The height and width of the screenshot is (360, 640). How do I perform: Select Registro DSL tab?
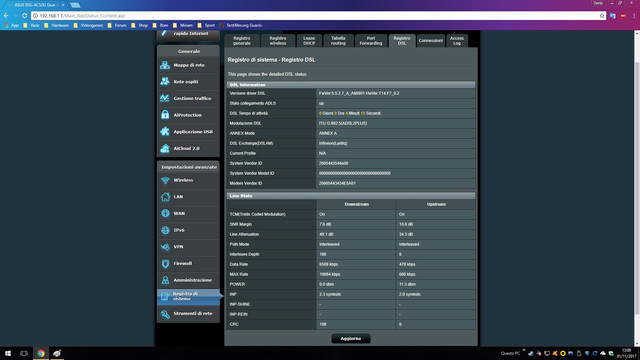tap(402, 40)
